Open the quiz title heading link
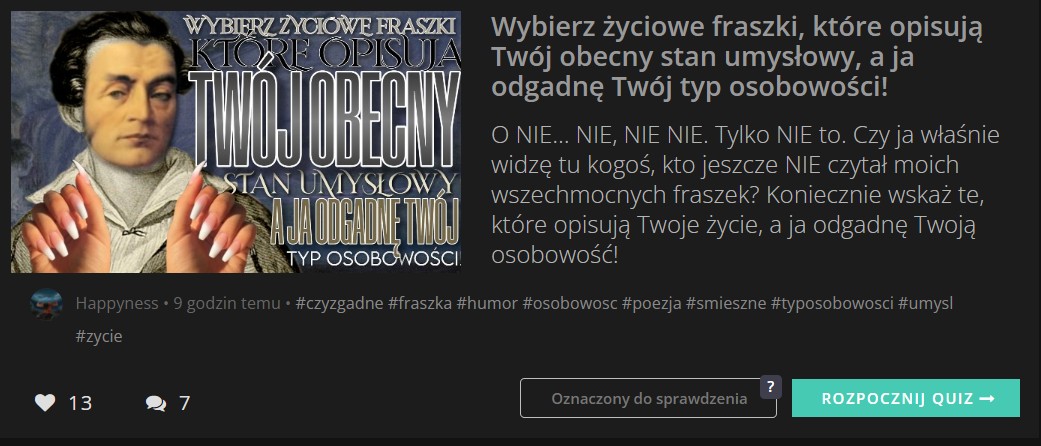The image size is (1041, 446). click(x=738, y=57)
